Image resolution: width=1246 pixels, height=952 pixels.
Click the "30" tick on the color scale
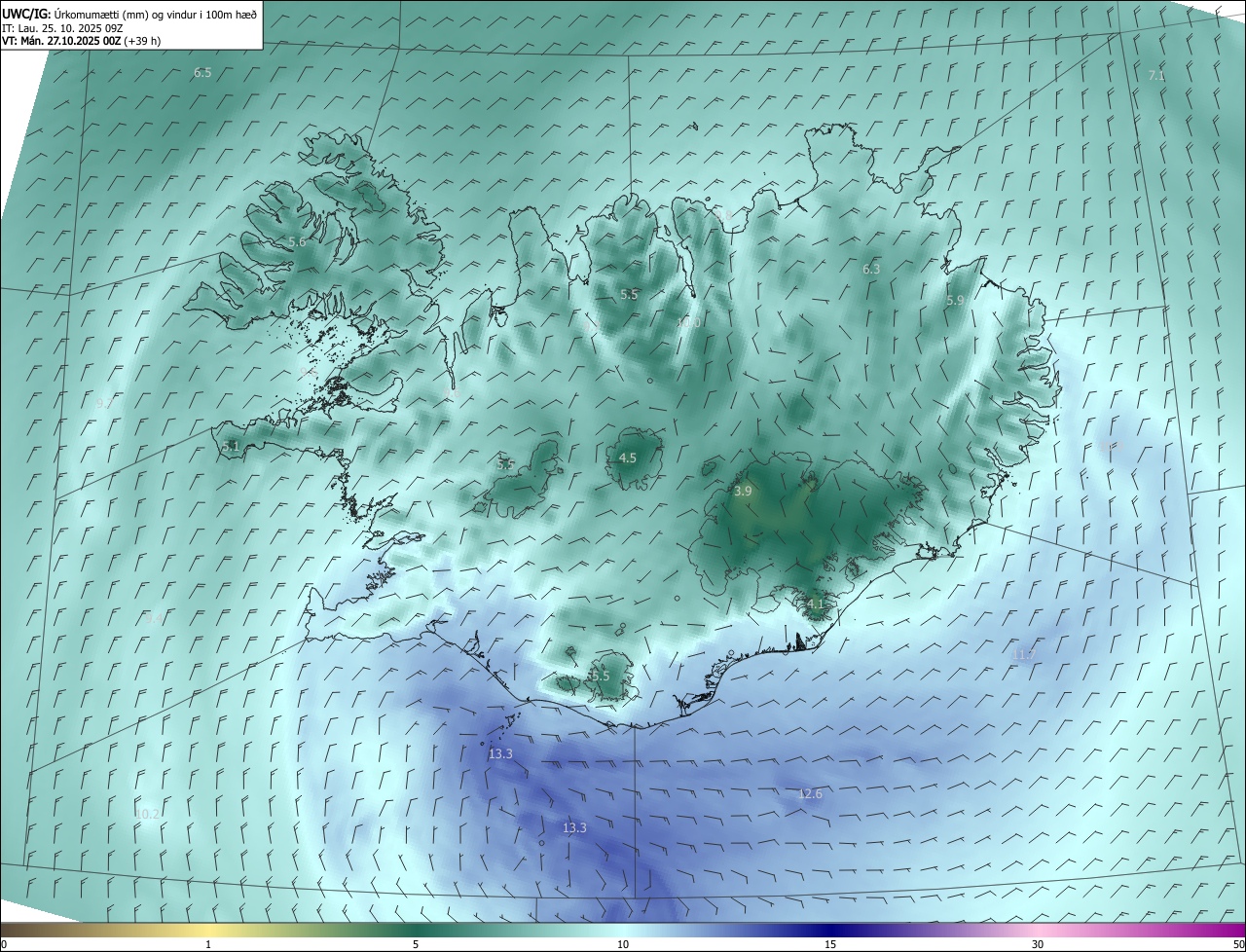click(1038, 944)
